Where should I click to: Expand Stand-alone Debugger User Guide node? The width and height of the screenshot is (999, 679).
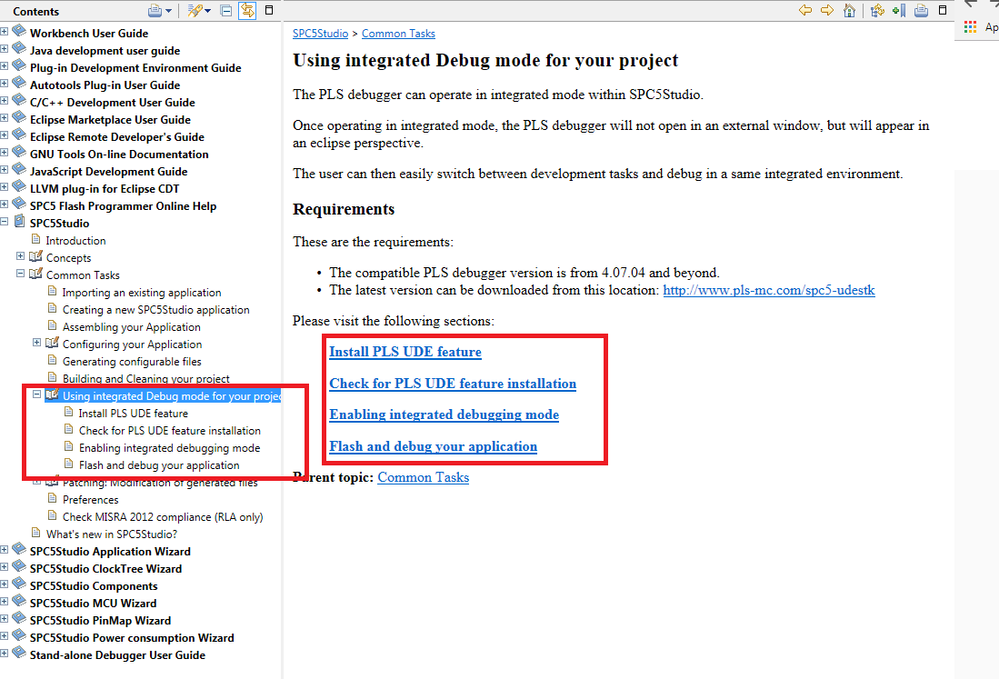[x=4, y=653]
